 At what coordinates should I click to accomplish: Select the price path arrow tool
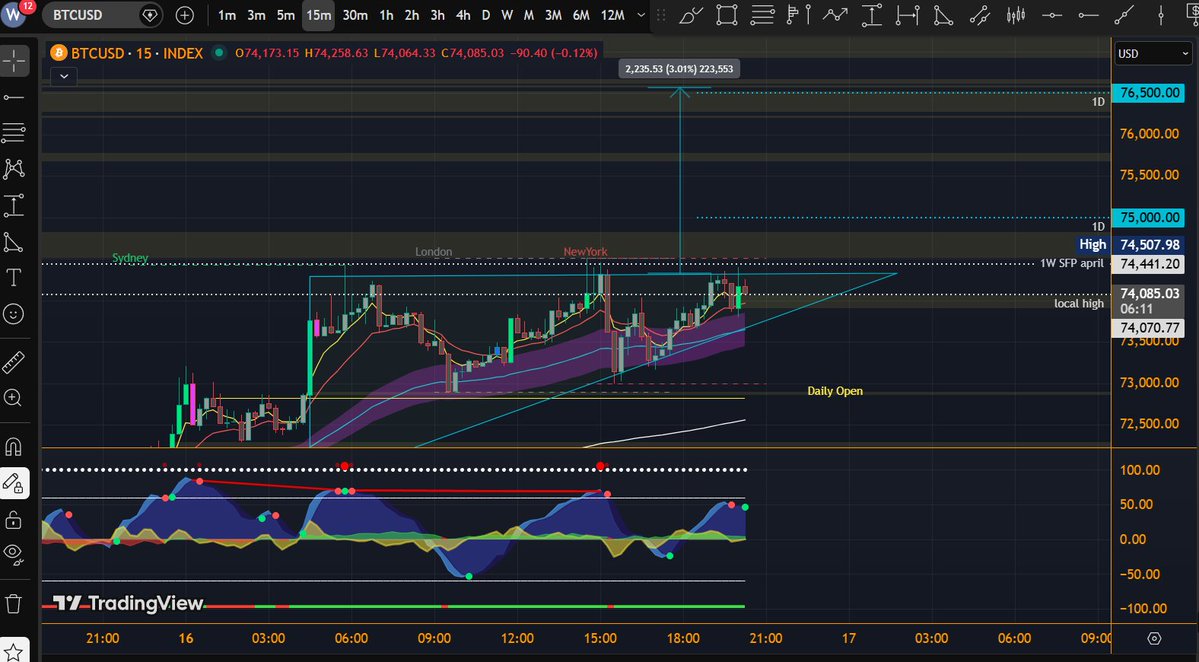834,15
